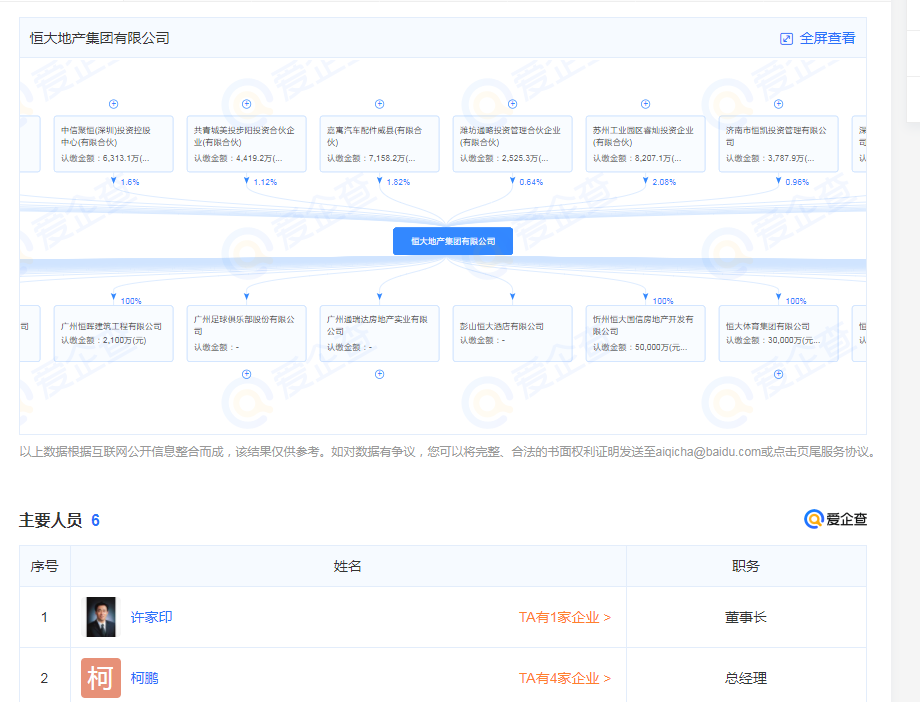Open 许家印 name link
The image size is (920, 702).
coord(152,617)
